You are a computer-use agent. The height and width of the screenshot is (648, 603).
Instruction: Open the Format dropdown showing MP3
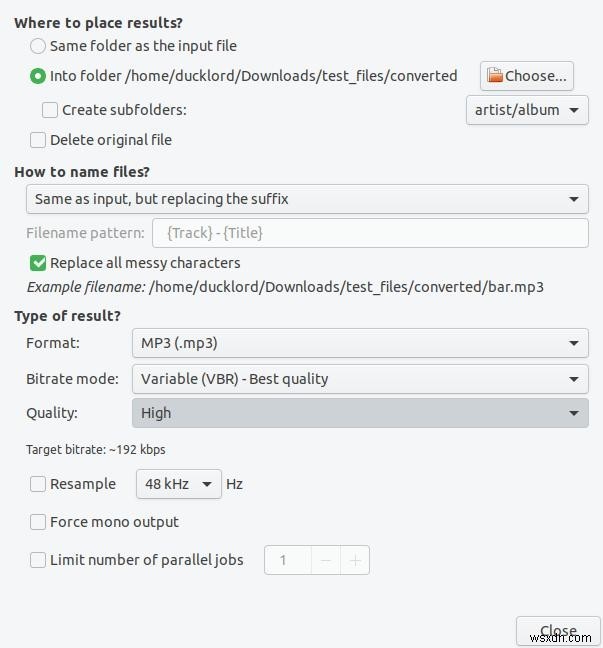pos(360,343)
